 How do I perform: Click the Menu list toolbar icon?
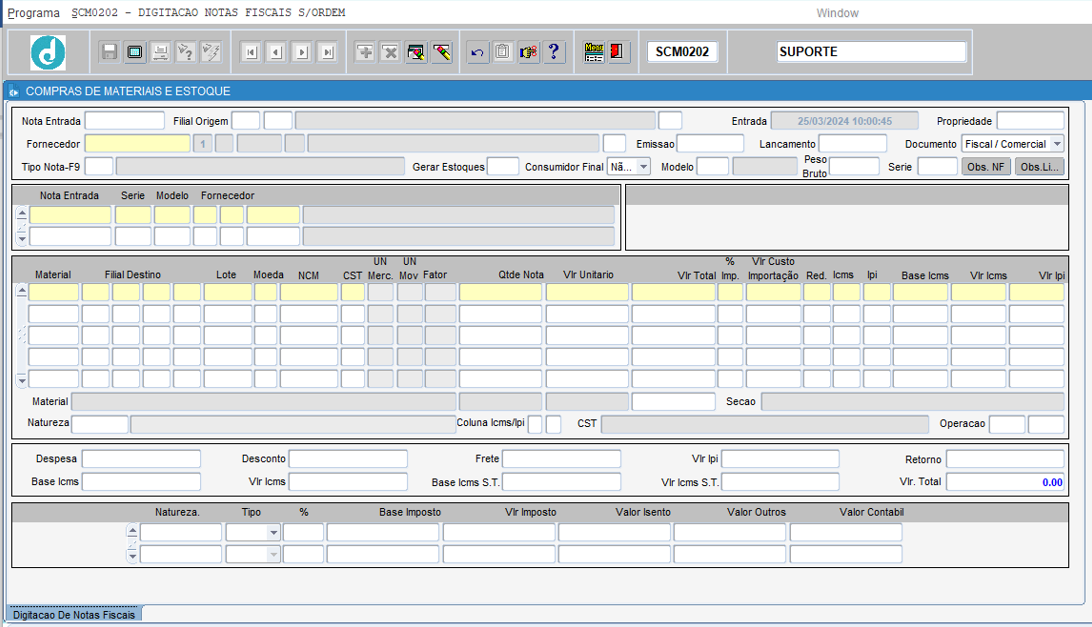click(594, 52)
